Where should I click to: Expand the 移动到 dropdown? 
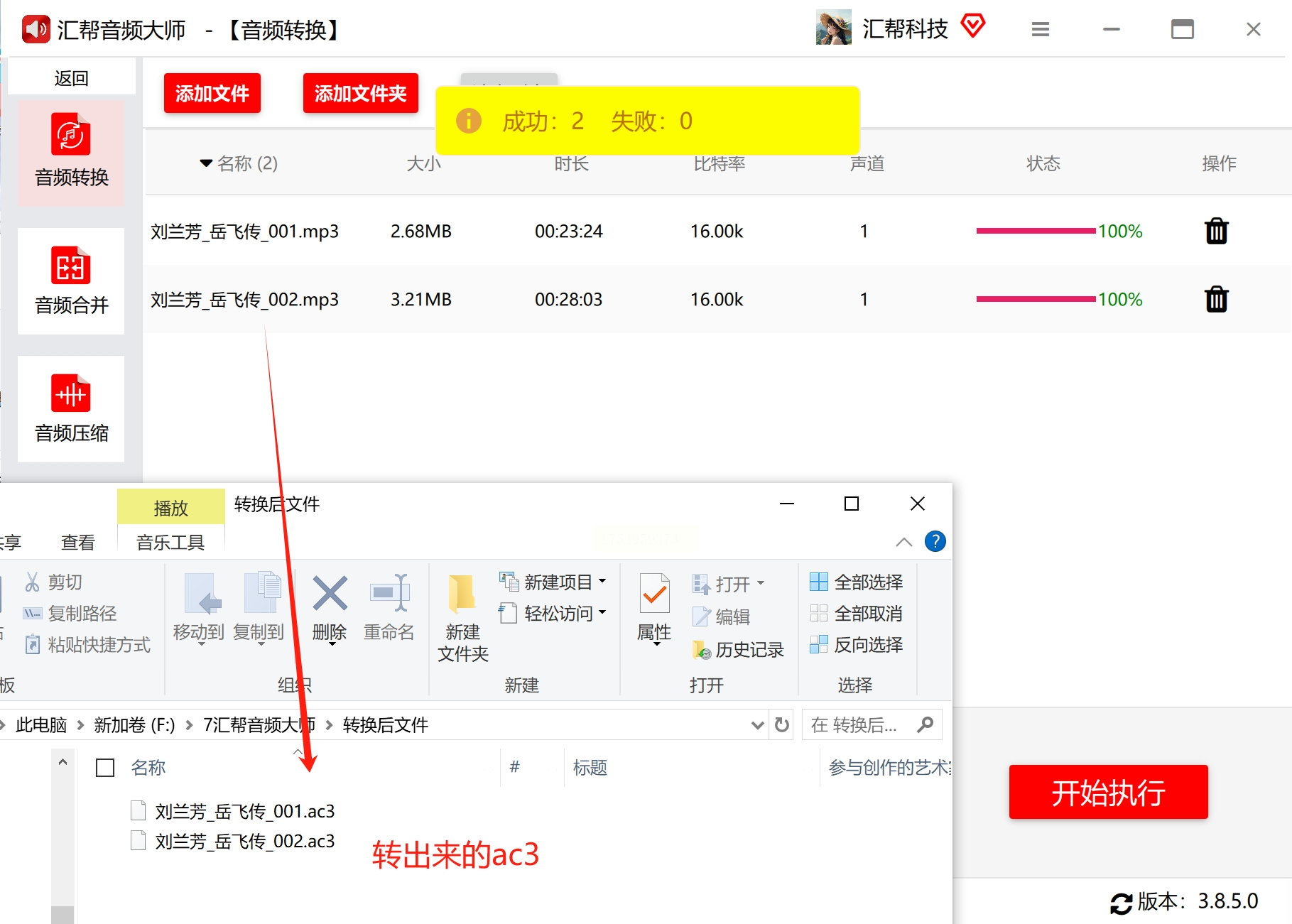click(x=201, y=643)
